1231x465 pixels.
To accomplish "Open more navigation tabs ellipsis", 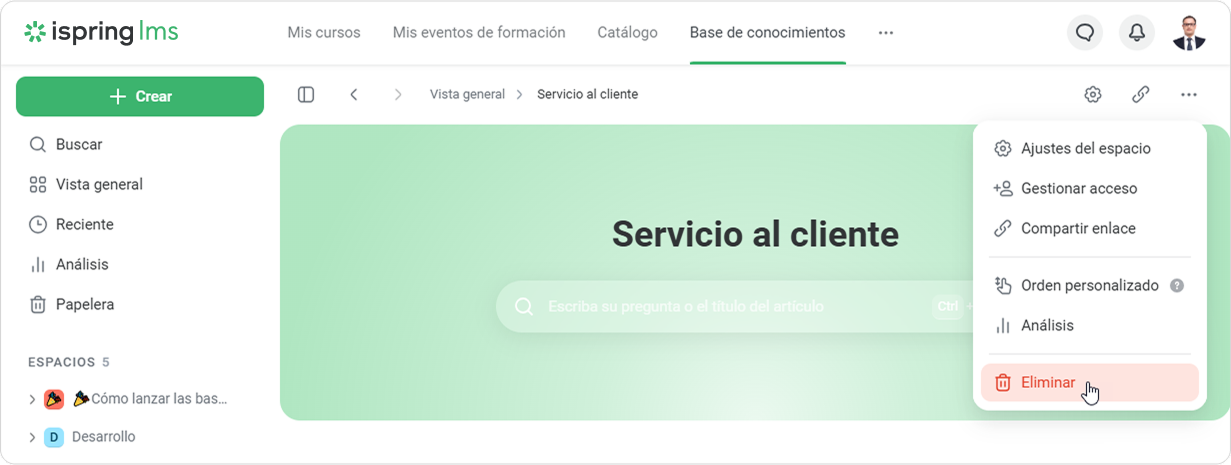I will [x=885, y=32].
